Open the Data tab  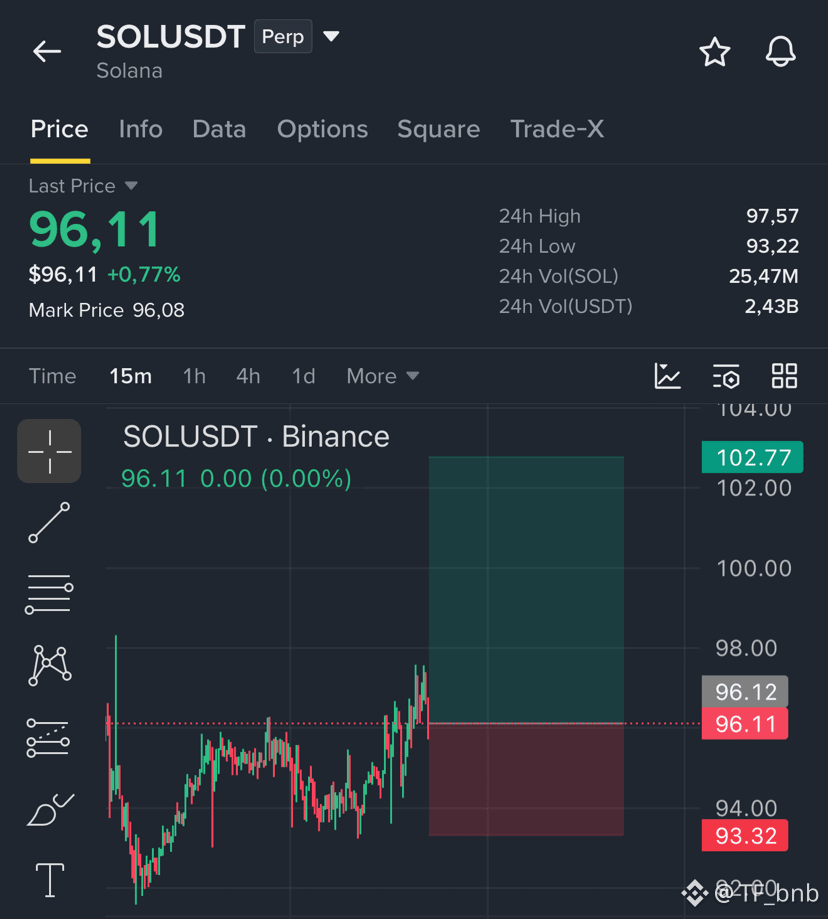tap(219, 129)
